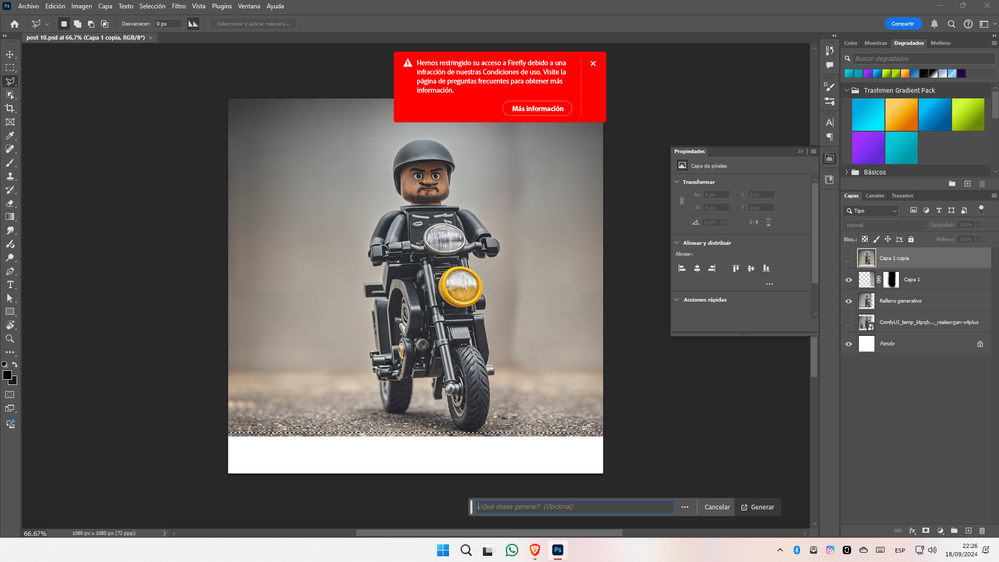Flip horizontal icon in Transformar section
The height and width of the screenshot is (562, 999).
[754, 222]
